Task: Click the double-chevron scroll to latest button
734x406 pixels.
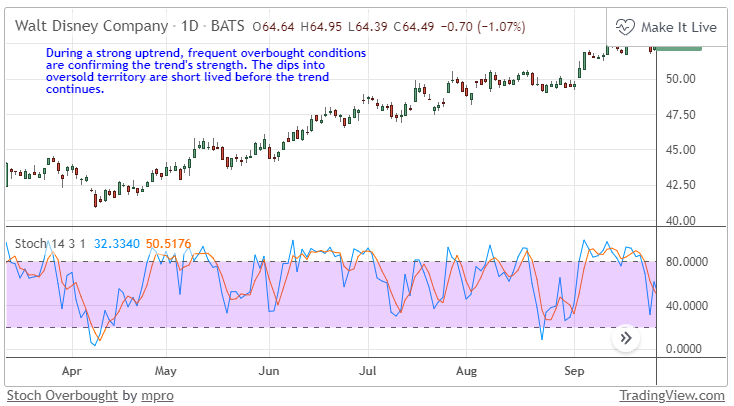Action: coord(626,338)
